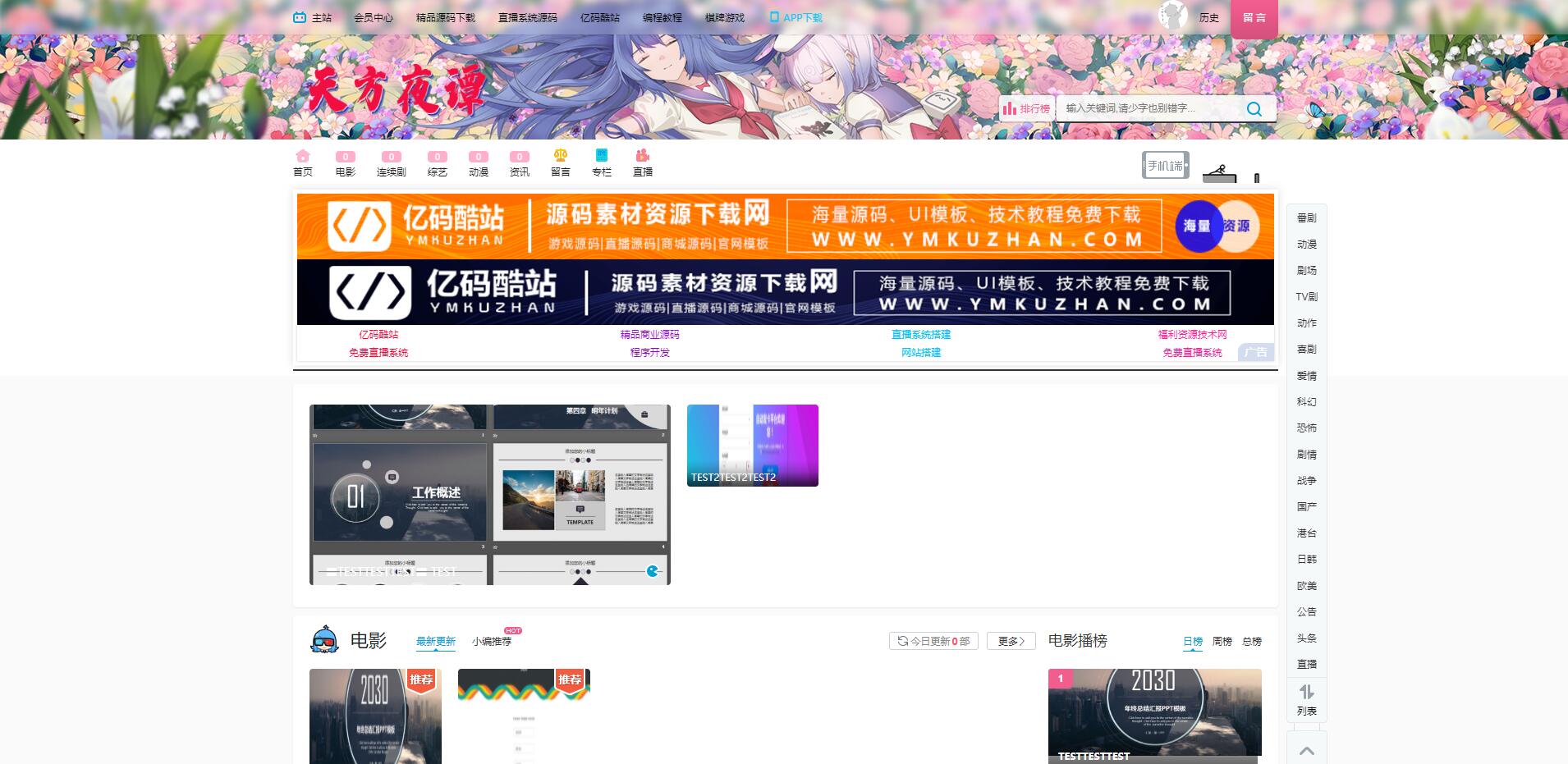
Task: Click the 网站搭建 ad link
Action: coord(921,352)
